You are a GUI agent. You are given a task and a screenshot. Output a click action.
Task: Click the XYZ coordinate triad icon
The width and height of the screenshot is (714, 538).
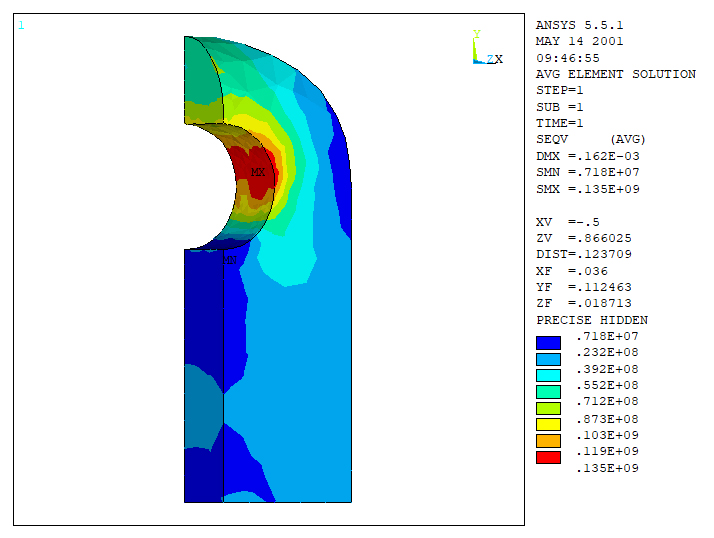click(487, 47)
